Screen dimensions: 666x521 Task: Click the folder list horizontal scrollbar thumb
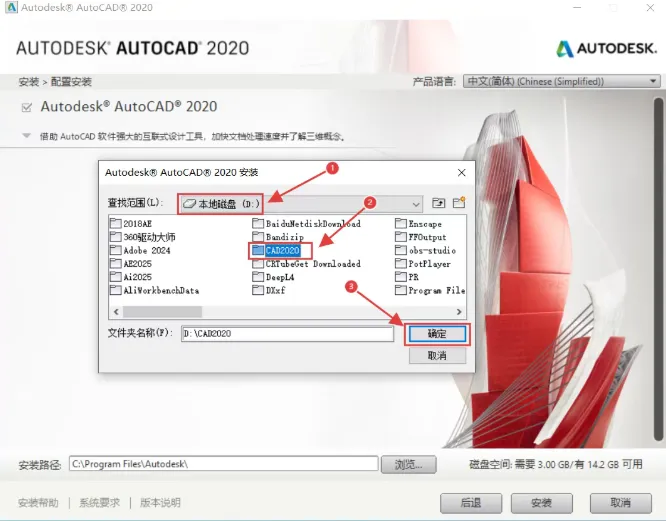[x=162, y=312]
